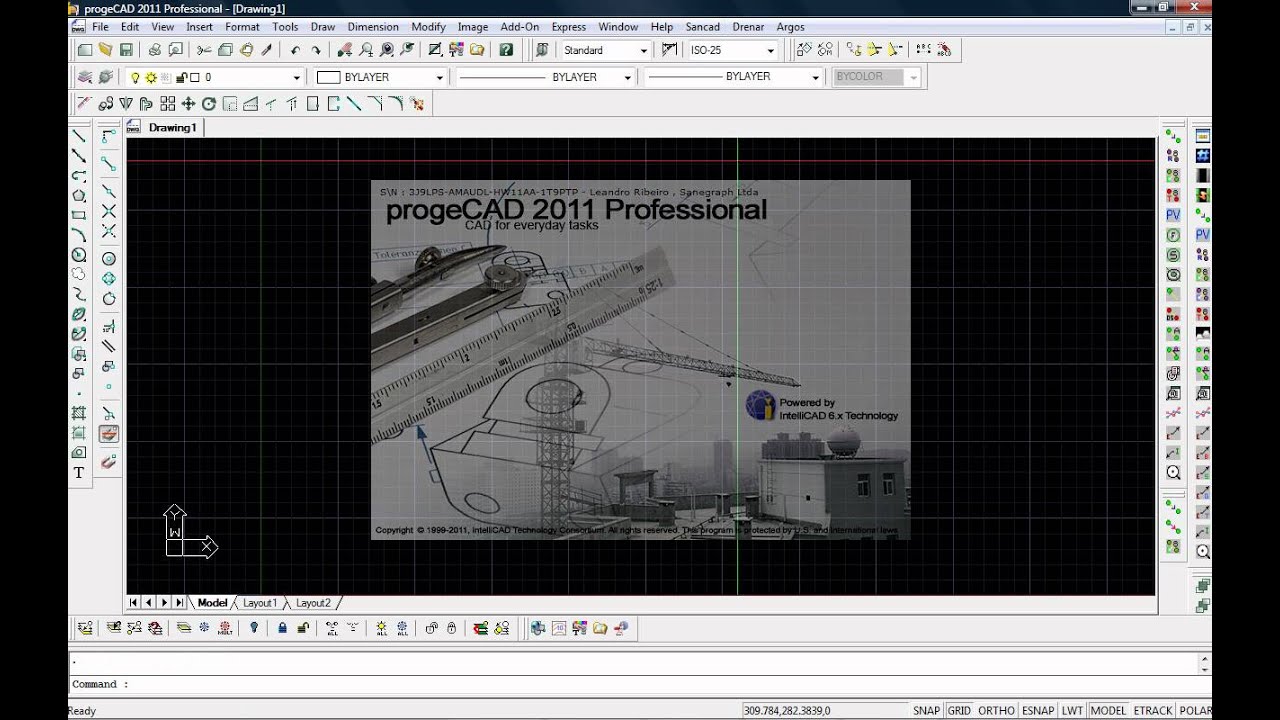
Task: Click the magnet object snap settings icon
Action: point(109,461)
